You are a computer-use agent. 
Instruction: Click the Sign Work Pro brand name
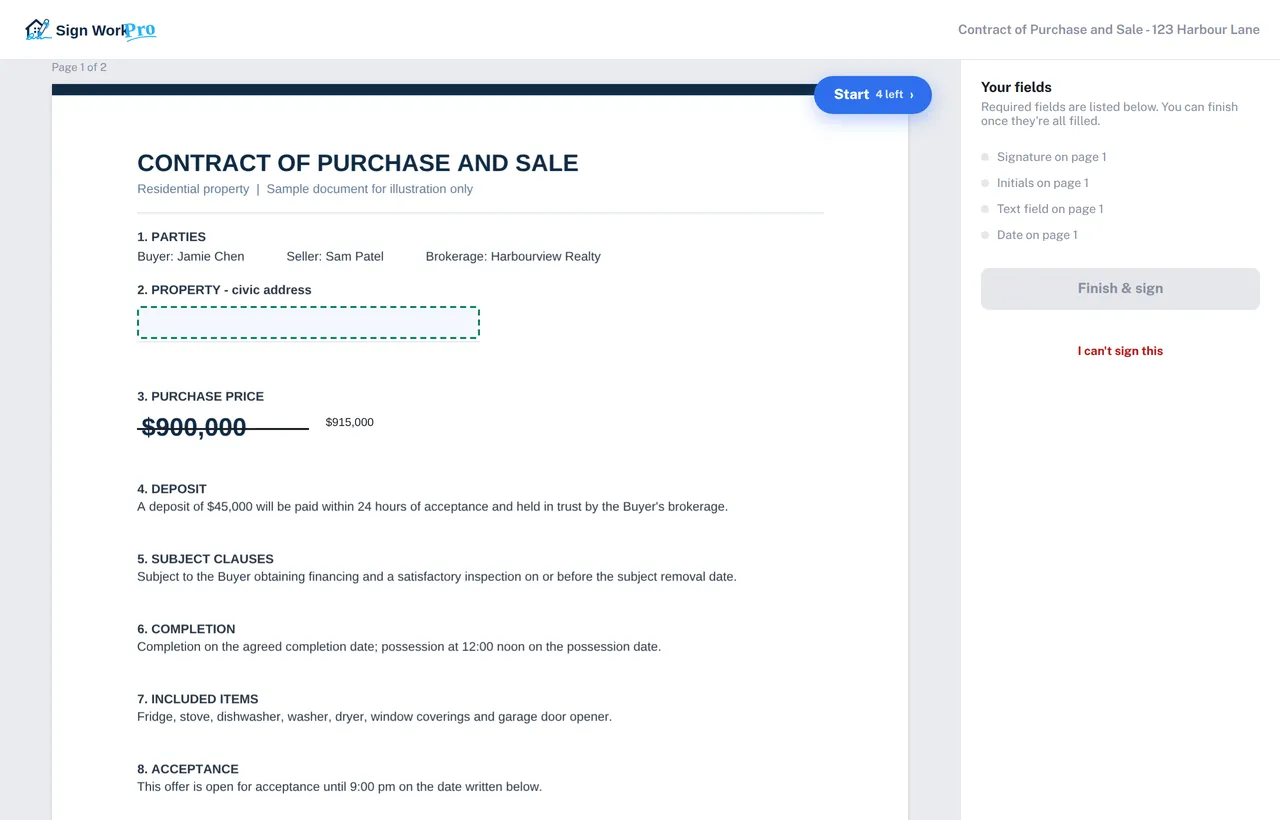(106, 30)
